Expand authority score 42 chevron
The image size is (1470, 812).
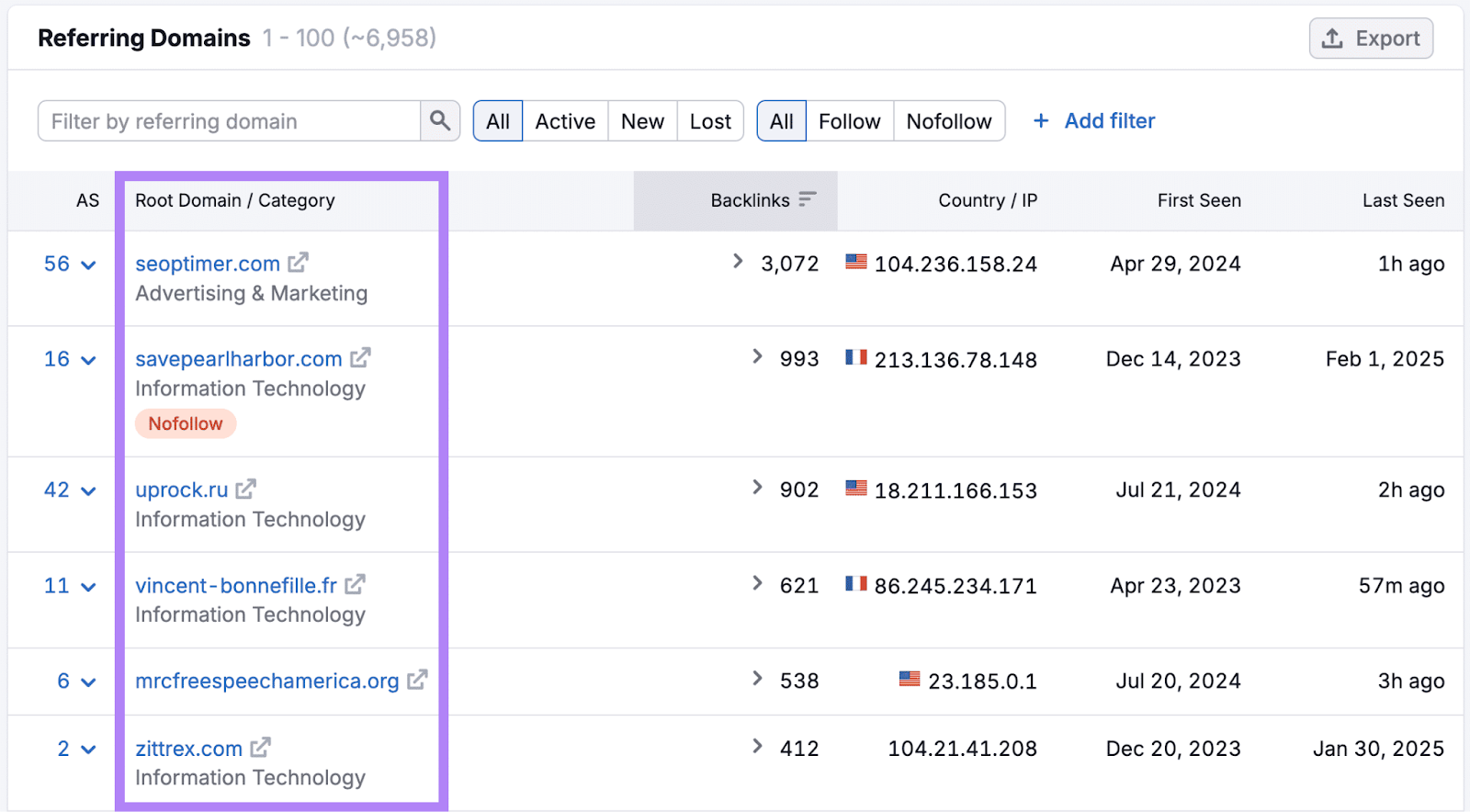click(88, 491)
